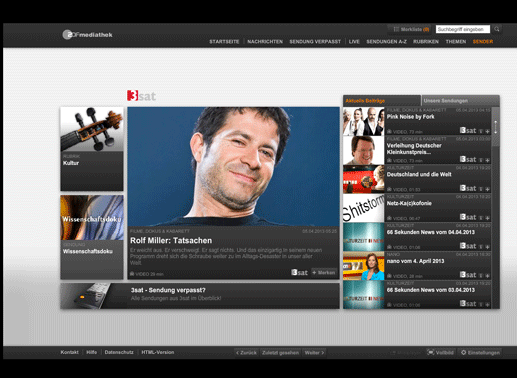Add 66 Sekunden News 04.04.2013 with plus
Viewport: 517px width, 378px height.
487,247
